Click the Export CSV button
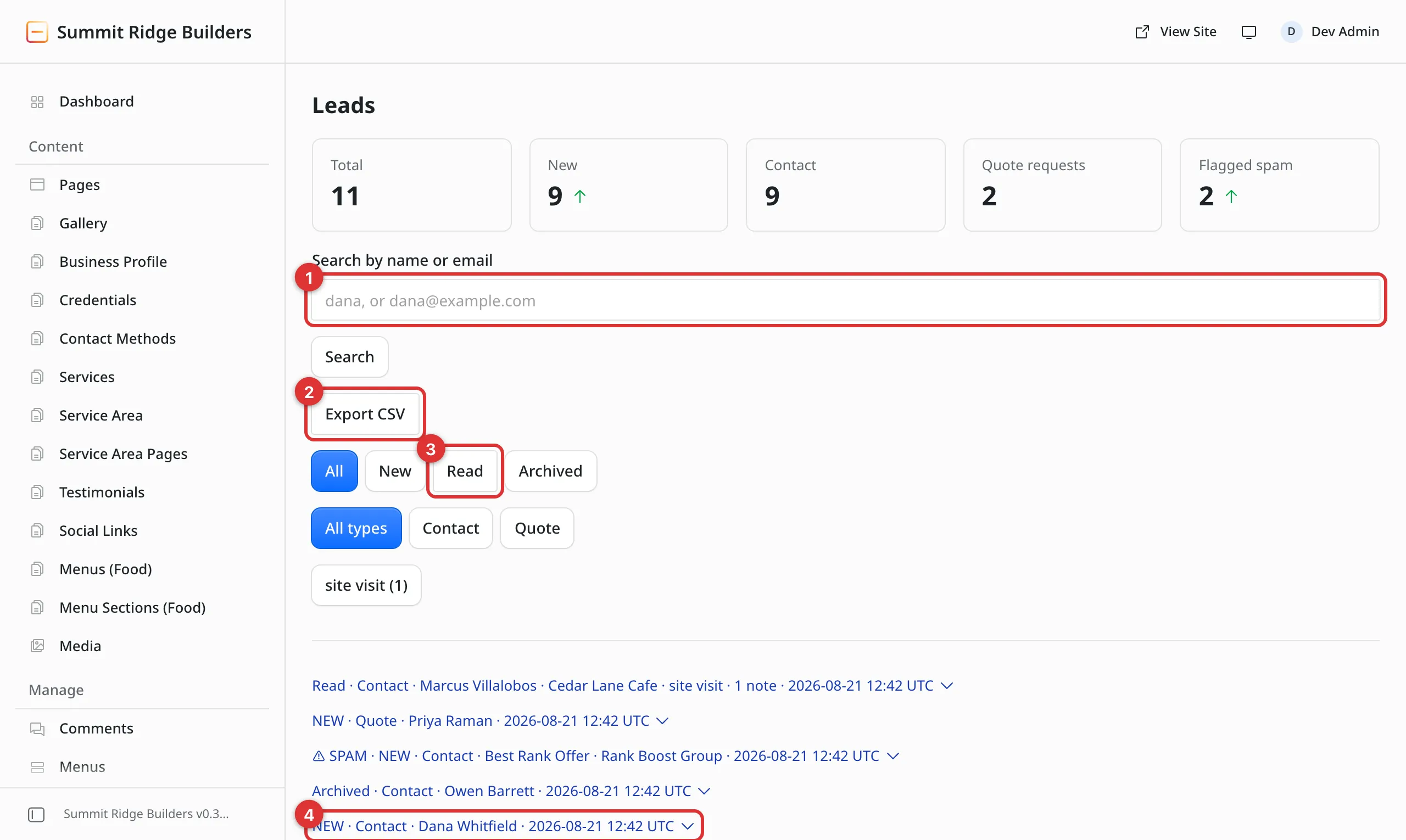 [x=365, y=415]
